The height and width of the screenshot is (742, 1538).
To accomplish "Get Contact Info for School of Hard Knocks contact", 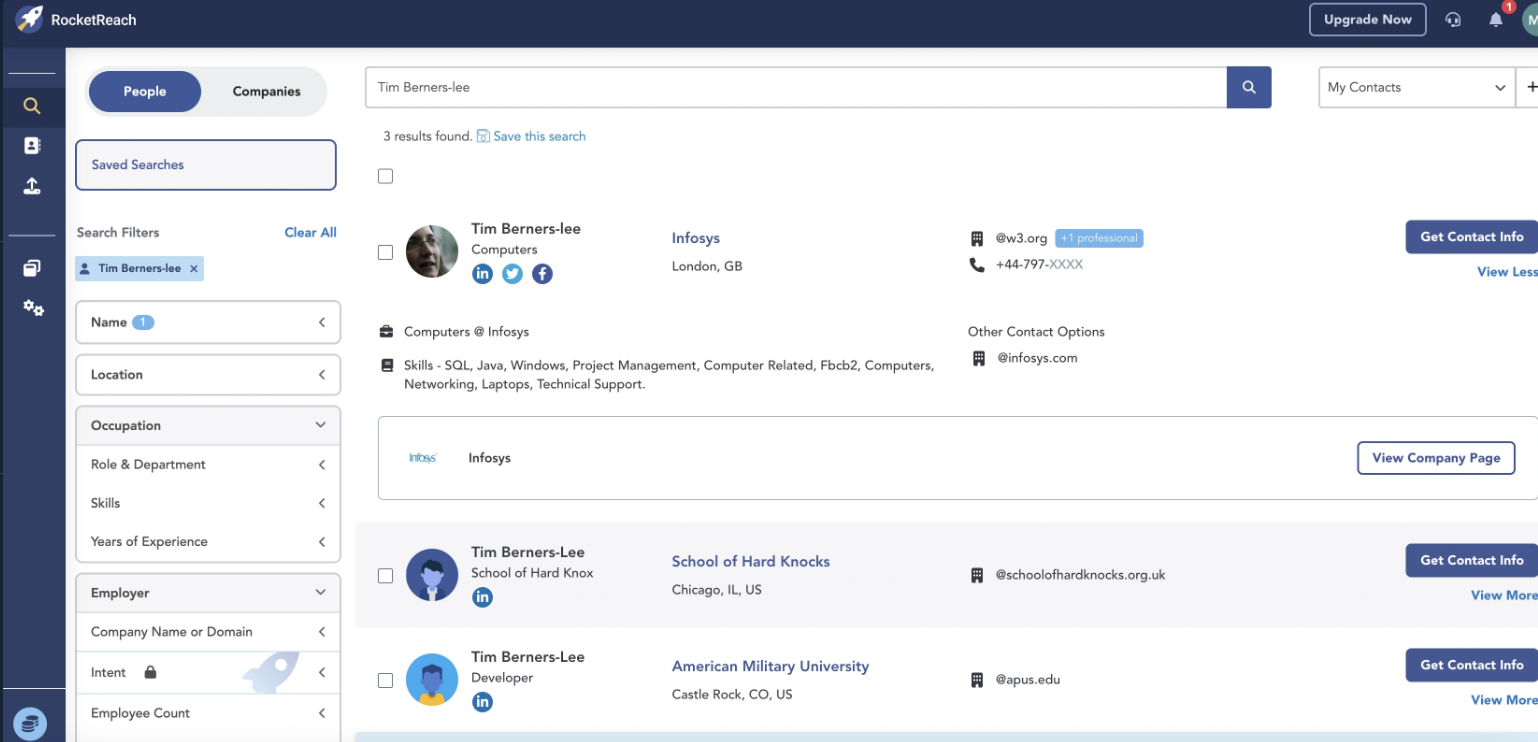I will click(x=1471, y=560).
